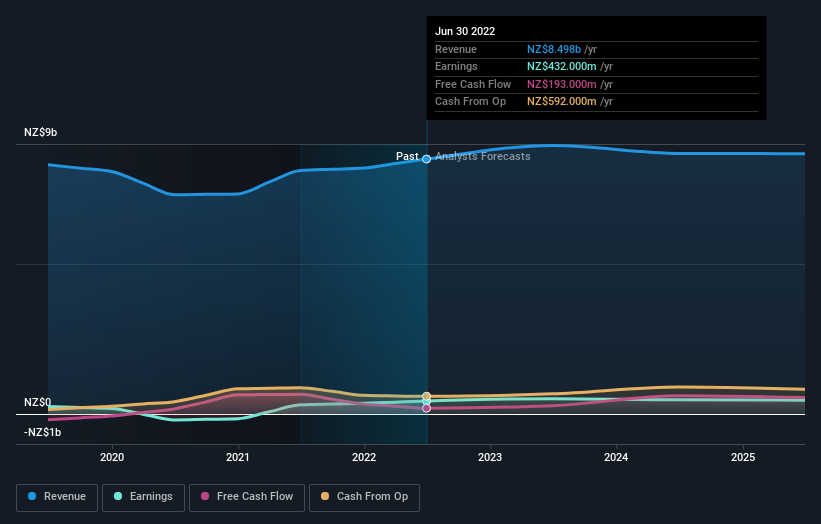Click the 'Jun 30 2022' tooltip date

pos(465,31)
